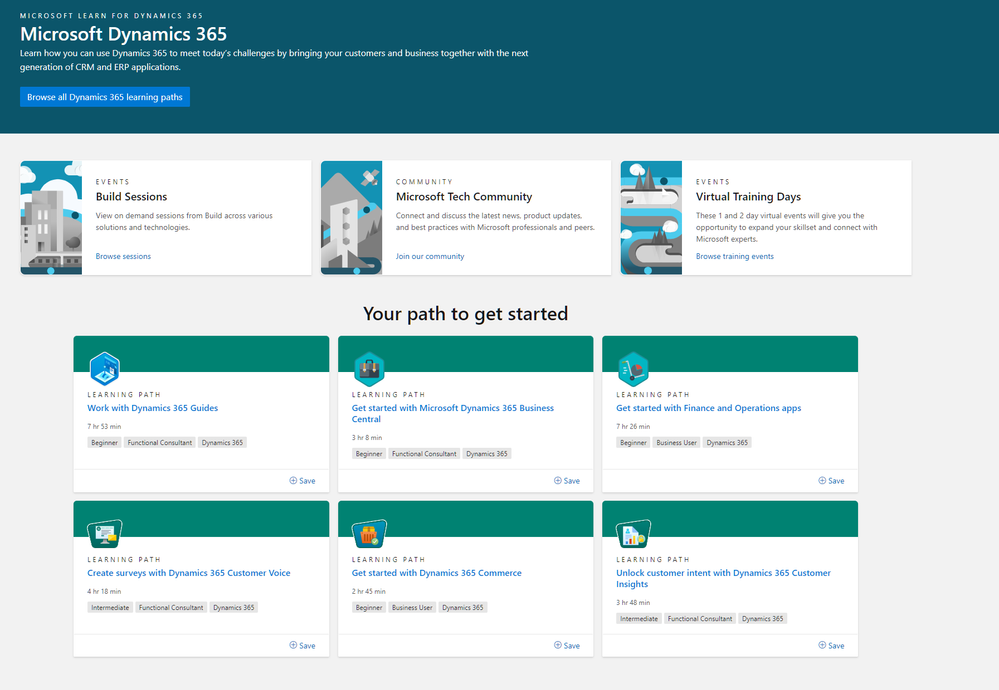Open Get started with Finance and Operations apps
Screen dimensions: 999x690
pyautogui.click(x=708, y=408)
